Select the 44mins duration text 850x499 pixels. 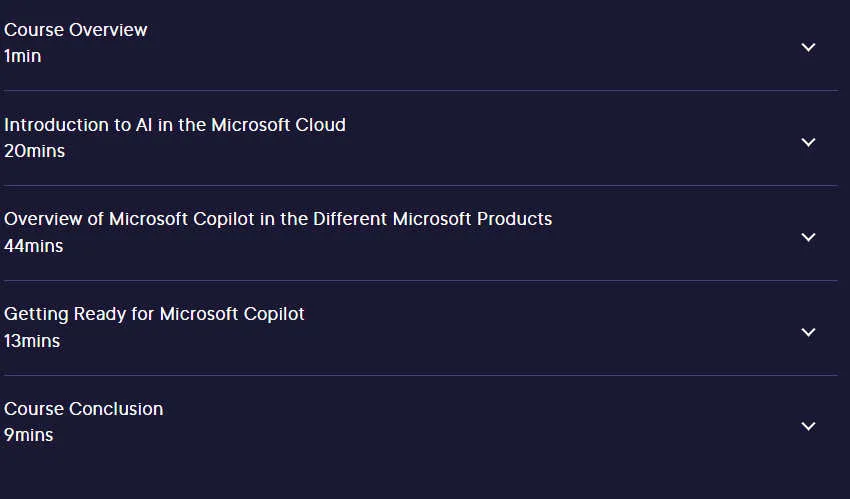34,246
